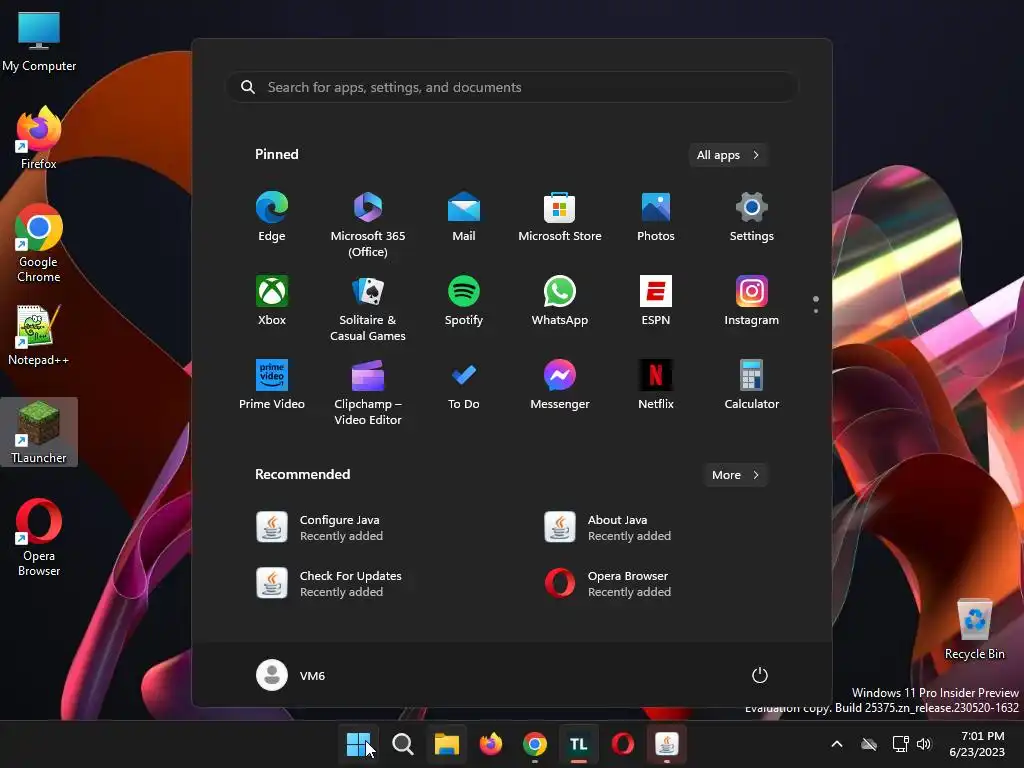The width and height of the screenshot is (1024, 768).
Task: Switch to the Java app on taskbar
Action: 667,744
